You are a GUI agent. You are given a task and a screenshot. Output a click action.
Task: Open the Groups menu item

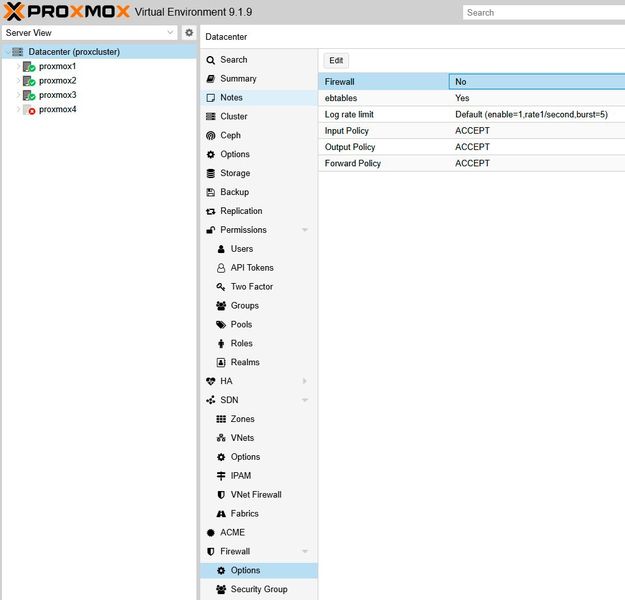[x=259, y=306]
